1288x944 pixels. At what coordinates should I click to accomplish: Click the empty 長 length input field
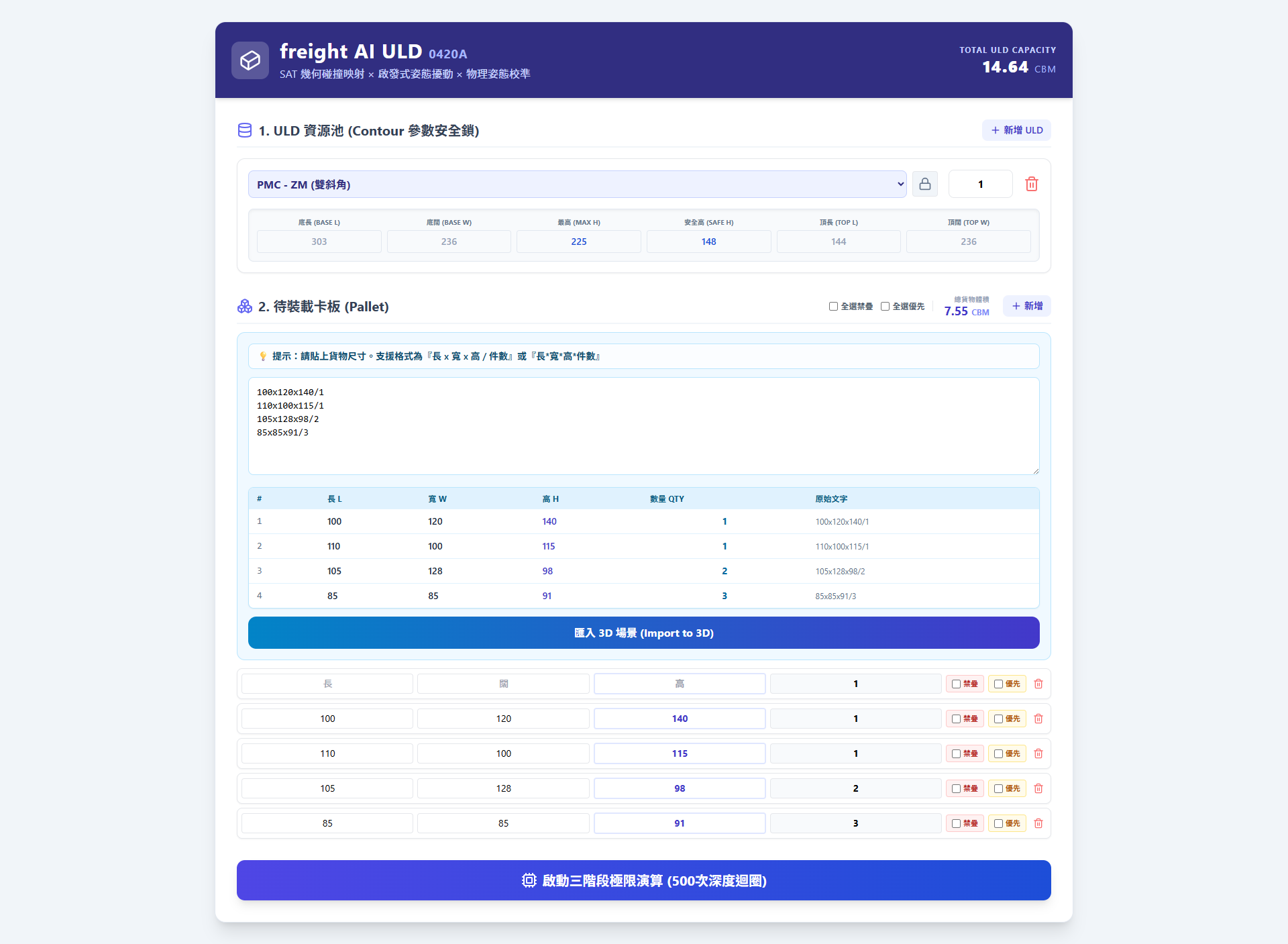[327, 684]
